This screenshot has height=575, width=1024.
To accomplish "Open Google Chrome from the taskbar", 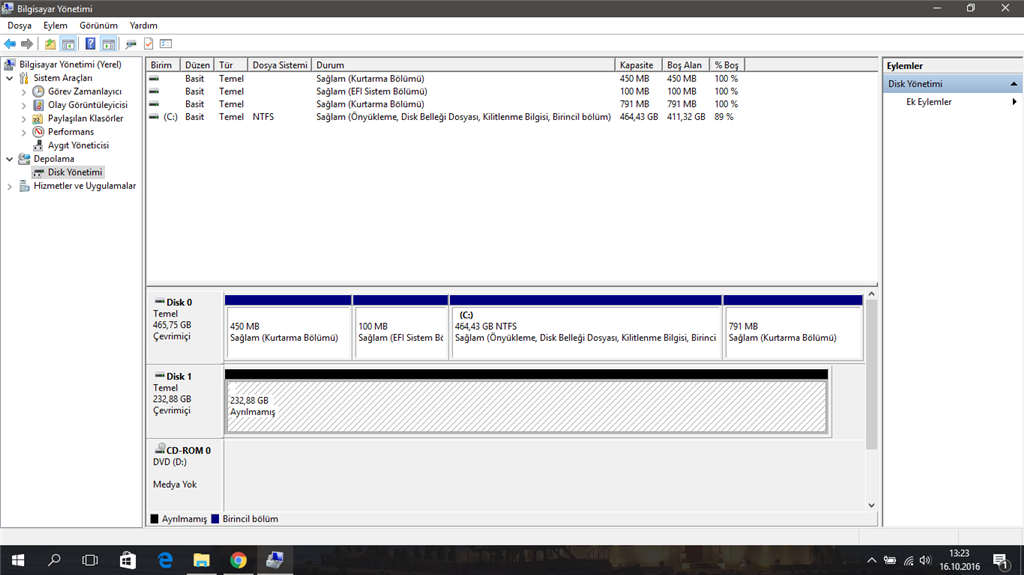I will click(238, 560).
